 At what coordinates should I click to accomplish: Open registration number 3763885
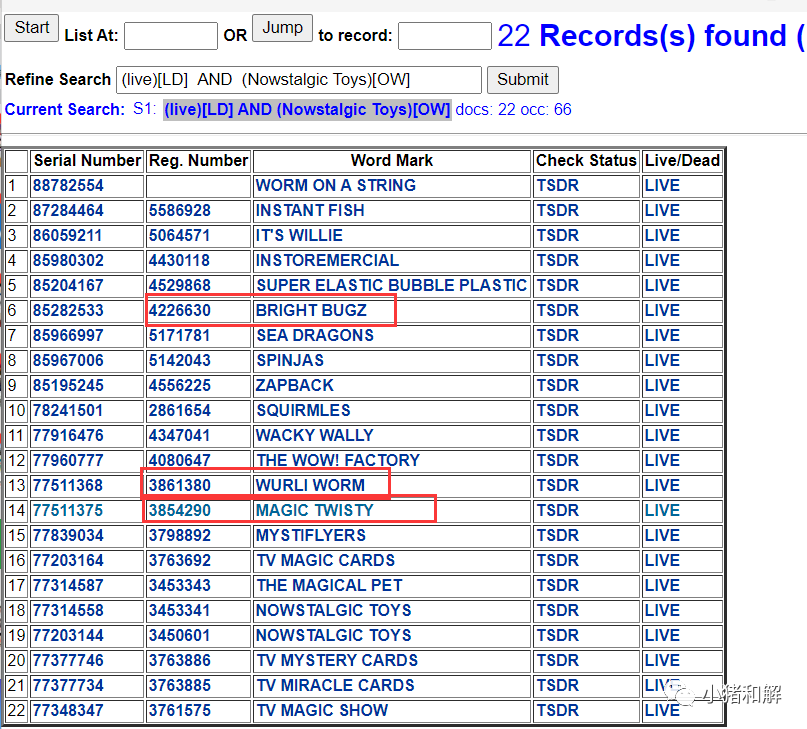point(180,686)
